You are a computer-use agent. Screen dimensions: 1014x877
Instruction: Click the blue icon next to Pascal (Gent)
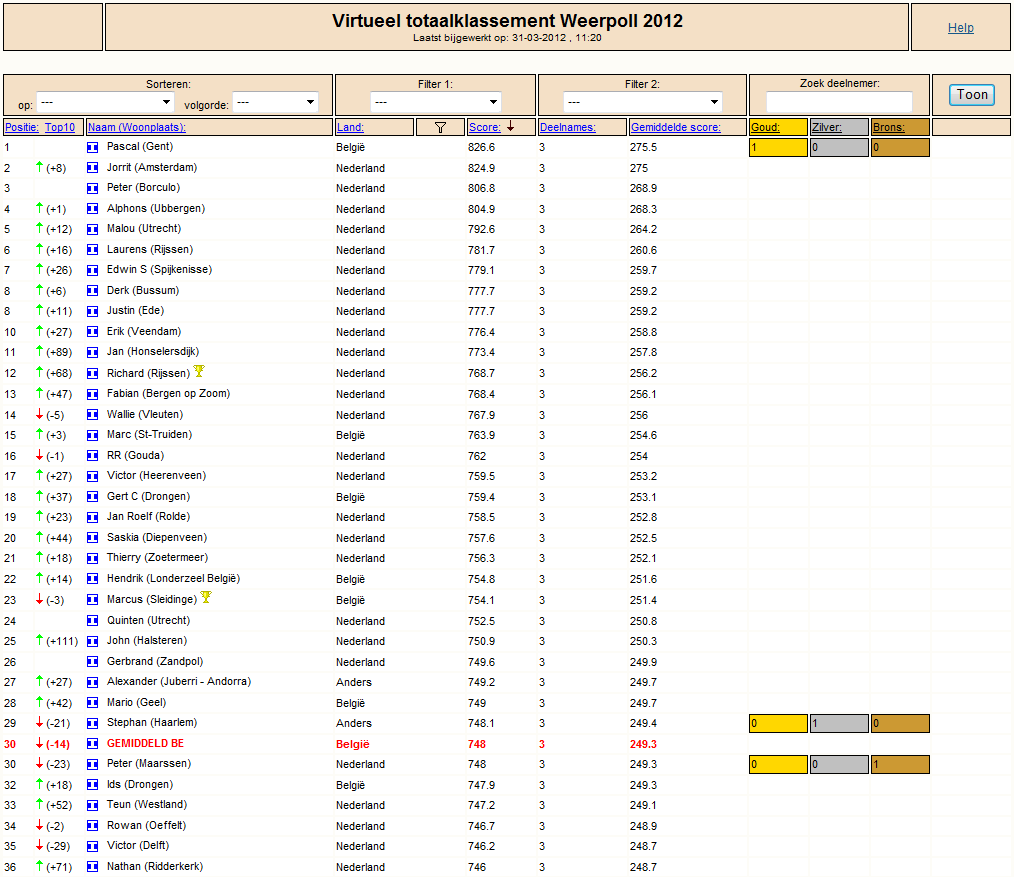pyautogui.click(x=92, y=147)
